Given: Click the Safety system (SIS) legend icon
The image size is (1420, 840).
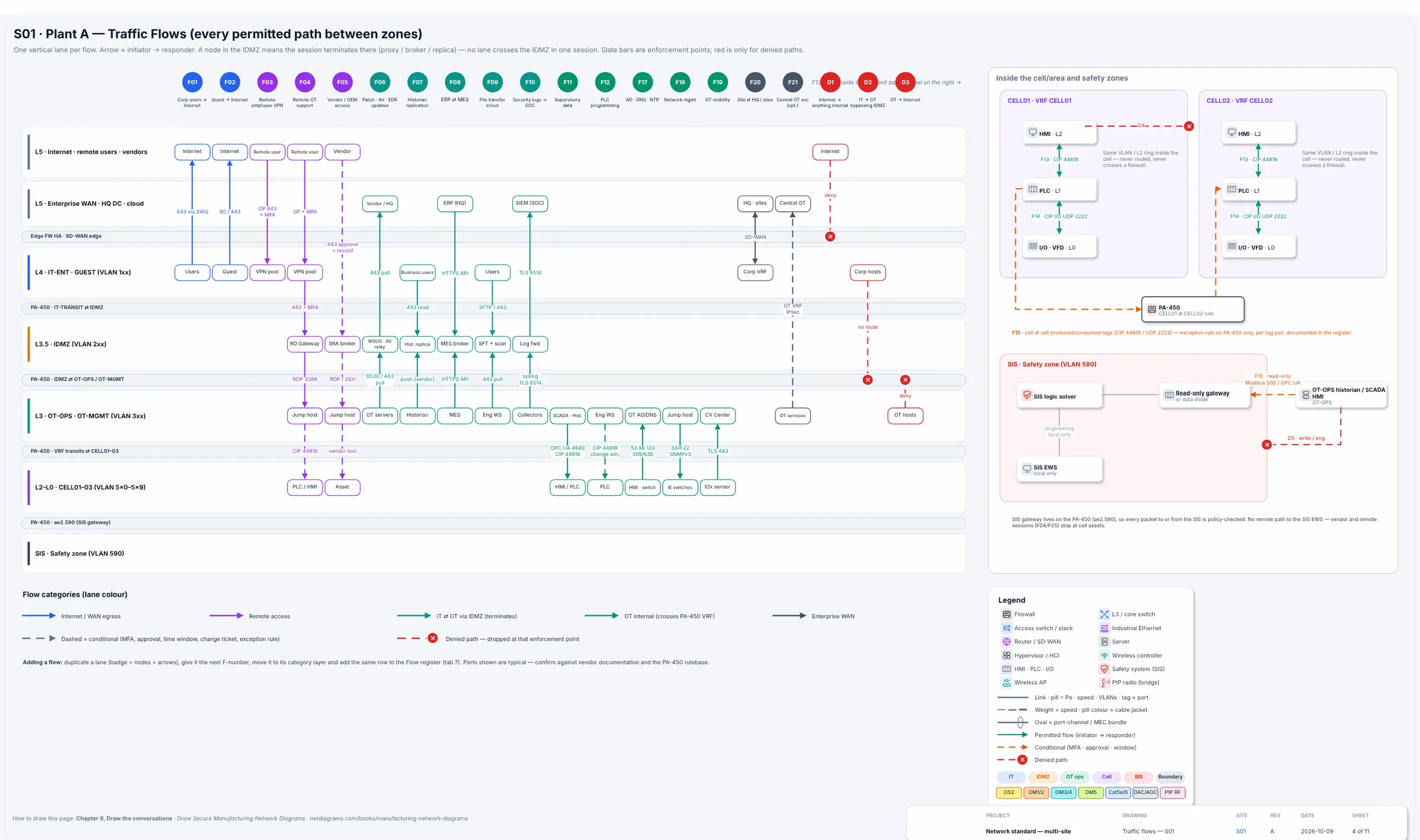Looking at the screenshot, I should point(1104,669).
